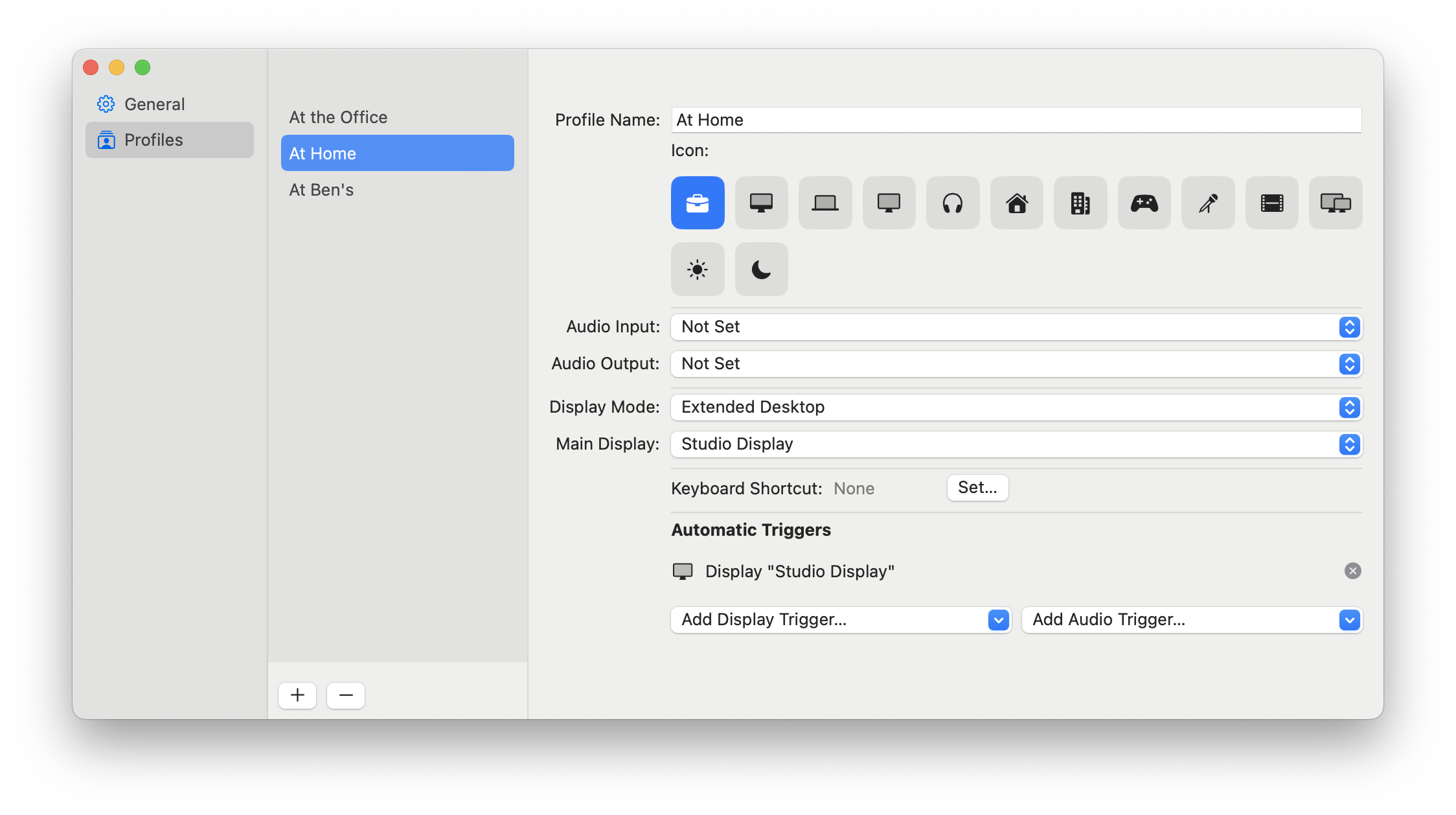Screen dimensions: 1456x815
Task: Choose the sun icon as profile icon
Action: tap(697, 269)
